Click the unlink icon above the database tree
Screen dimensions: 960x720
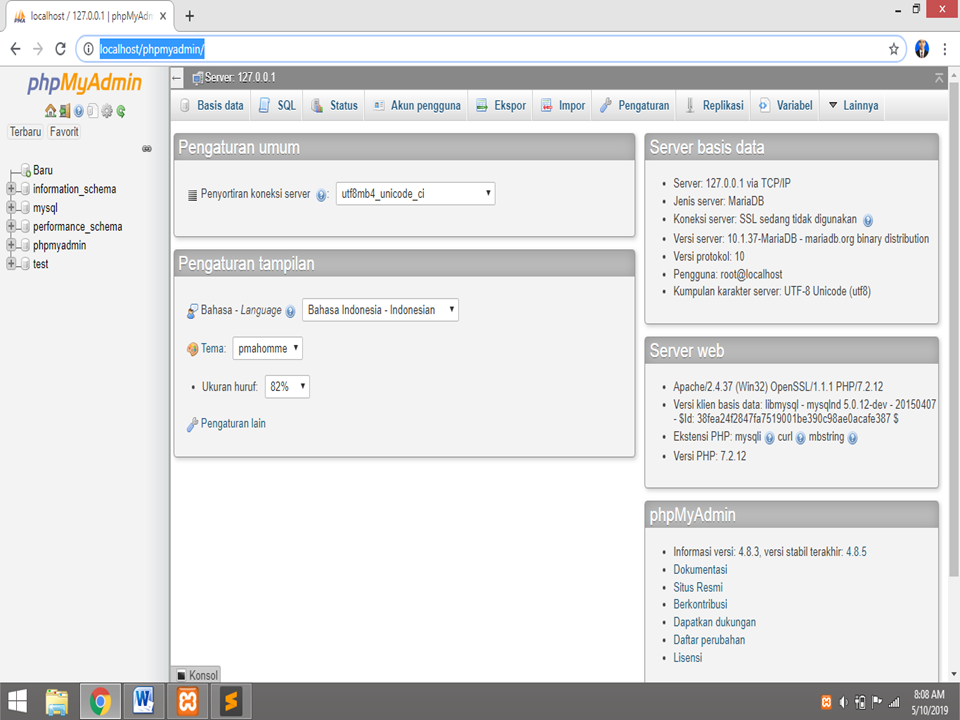pyautogui.click(x=146, y=148)
